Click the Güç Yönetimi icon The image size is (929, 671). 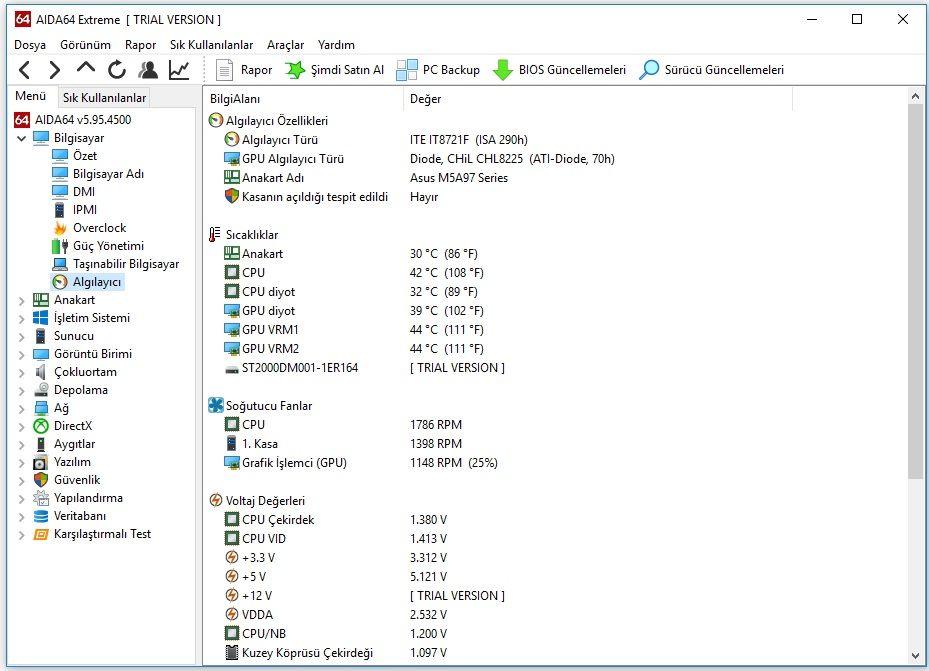[x=60, y=246]
